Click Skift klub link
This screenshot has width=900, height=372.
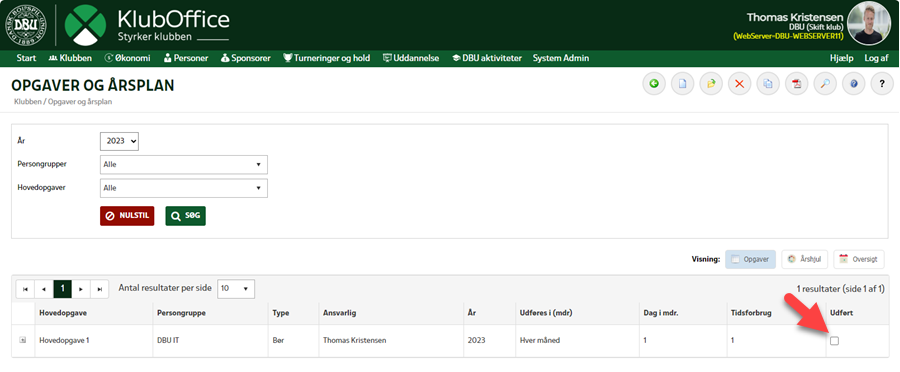coord(824,27)
